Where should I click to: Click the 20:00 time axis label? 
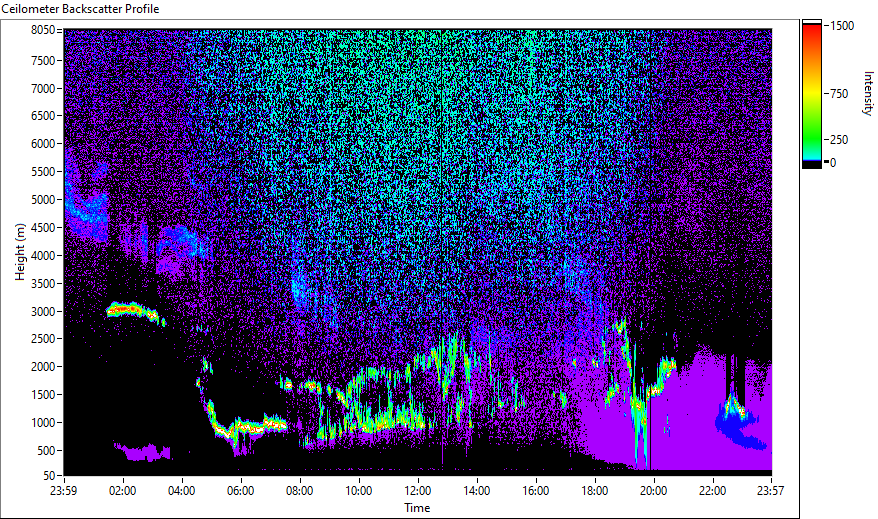pos(653,491)
